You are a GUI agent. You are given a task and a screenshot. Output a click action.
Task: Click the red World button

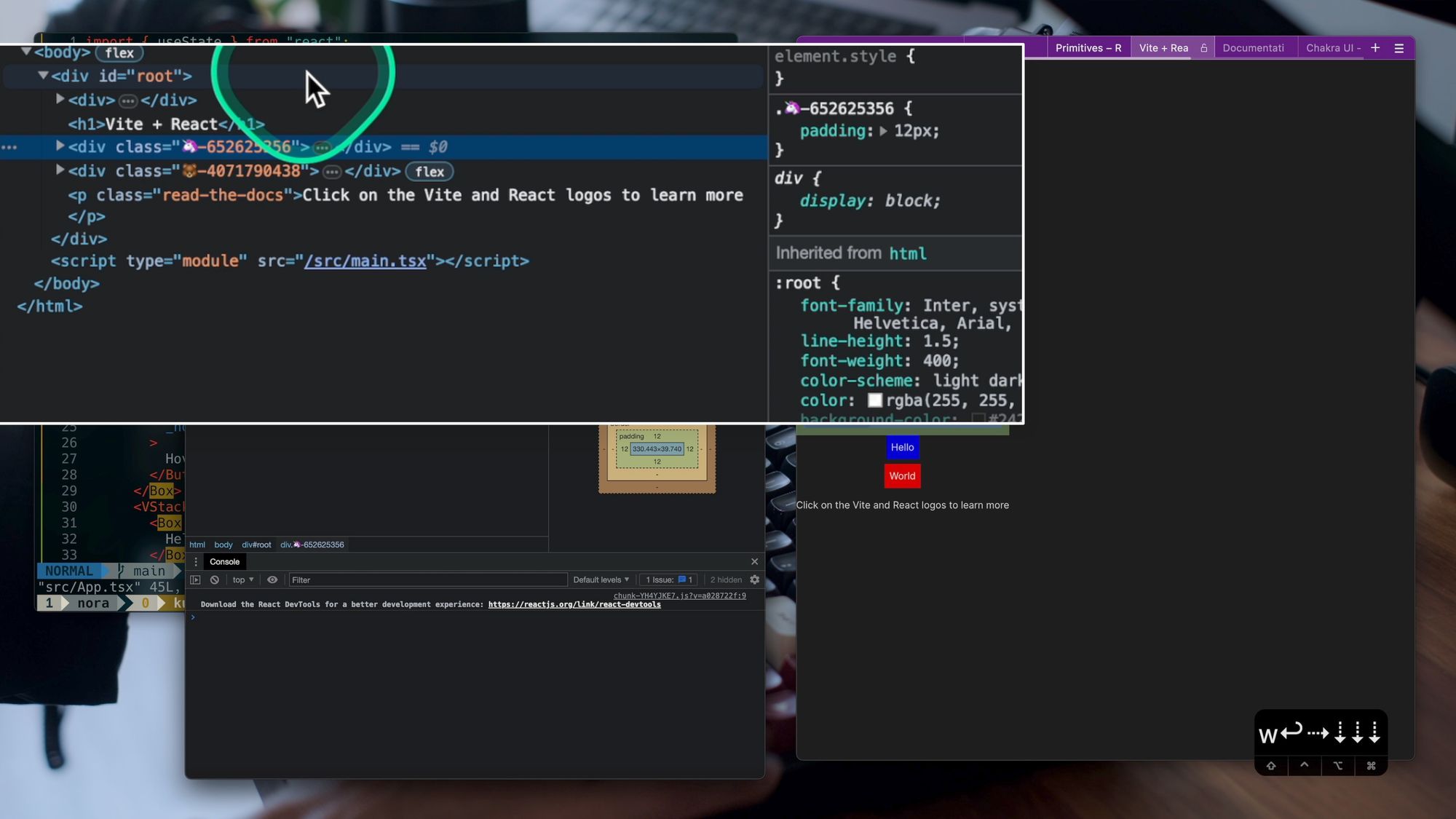[902, 476]
